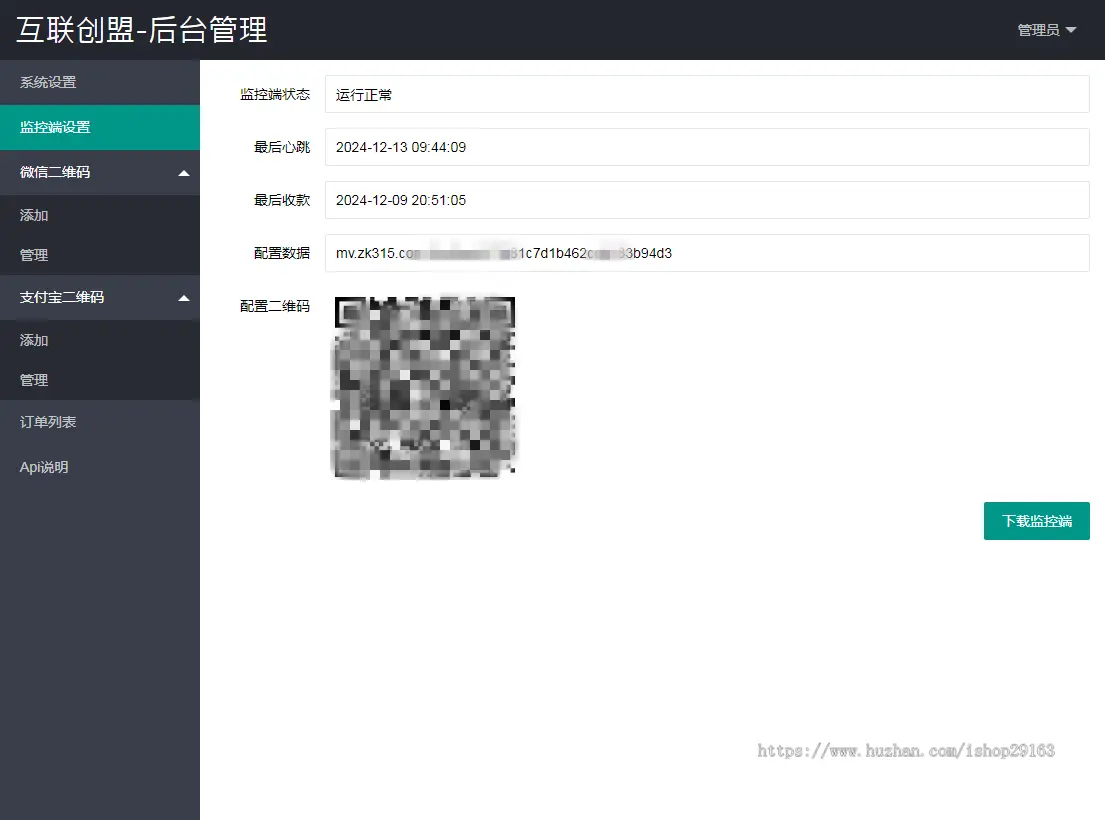Screen dimensions: 1105x820
Task: Select 监控端设置 in the sidebar
Action: coord(100,128)
